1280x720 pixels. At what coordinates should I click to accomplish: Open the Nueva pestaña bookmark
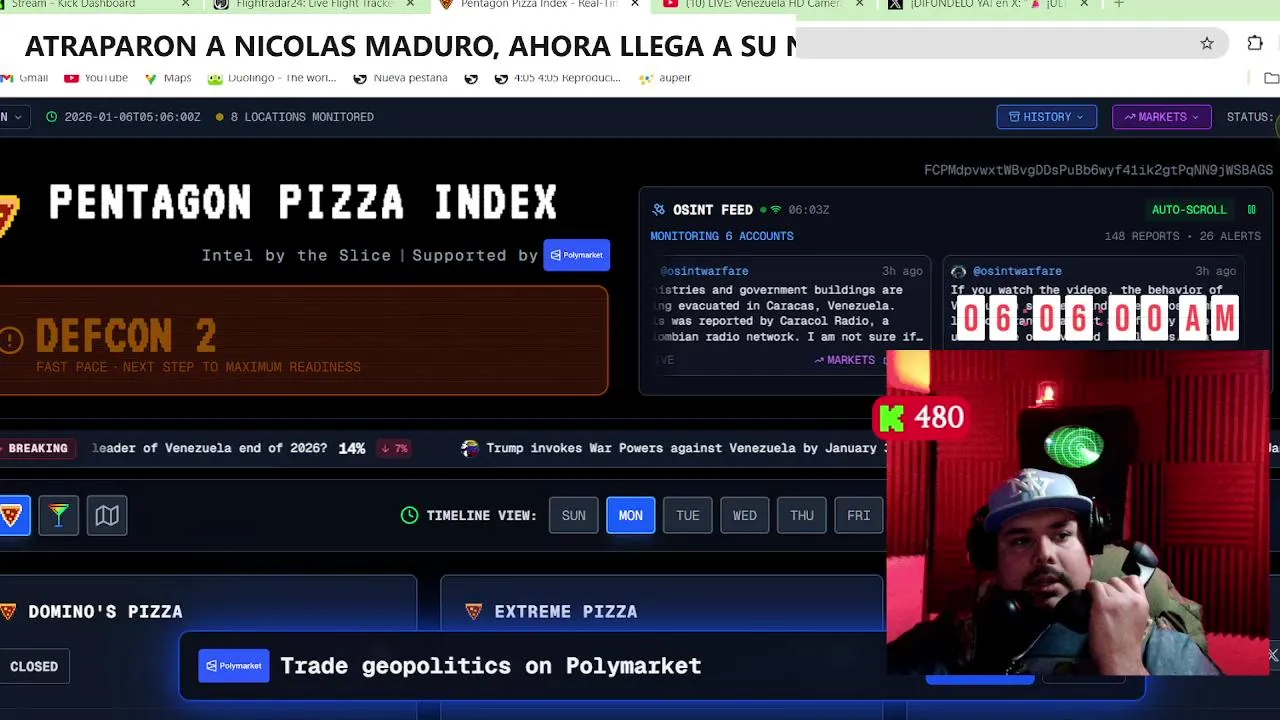coord(400,78)
